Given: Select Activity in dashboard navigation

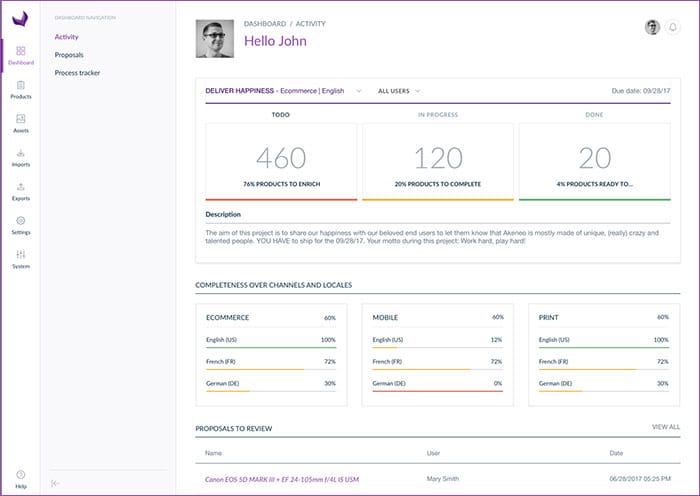Looking at the screenshot, I should (67, 37).
